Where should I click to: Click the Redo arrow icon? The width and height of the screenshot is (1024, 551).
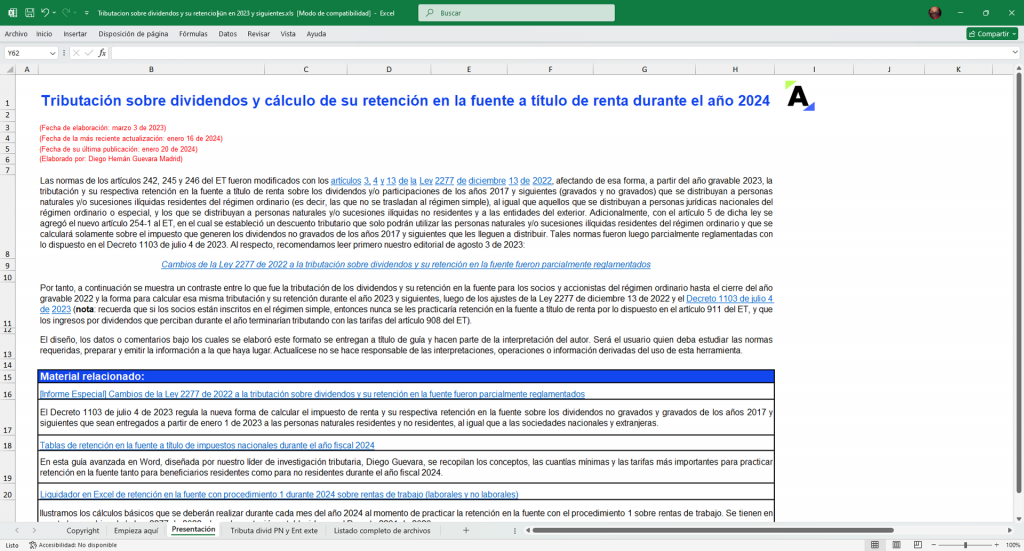pyautogui.click(x=66, y=12)
